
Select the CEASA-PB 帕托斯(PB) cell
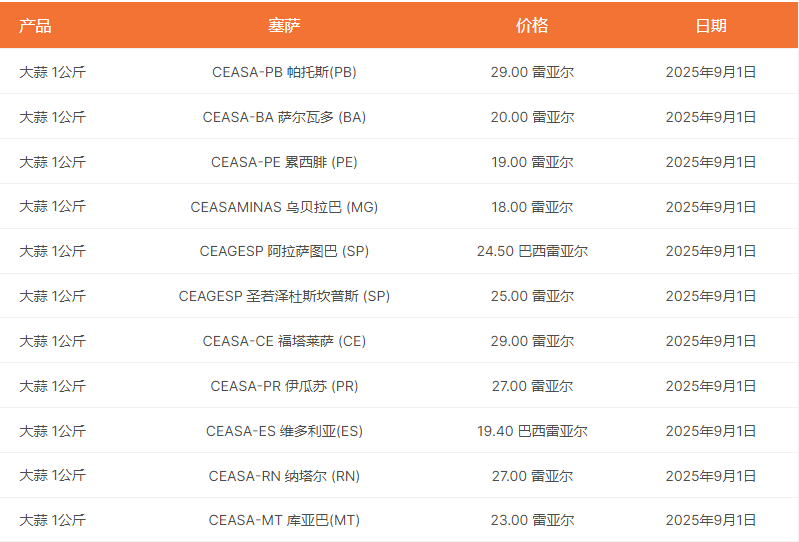coord(284,72)
